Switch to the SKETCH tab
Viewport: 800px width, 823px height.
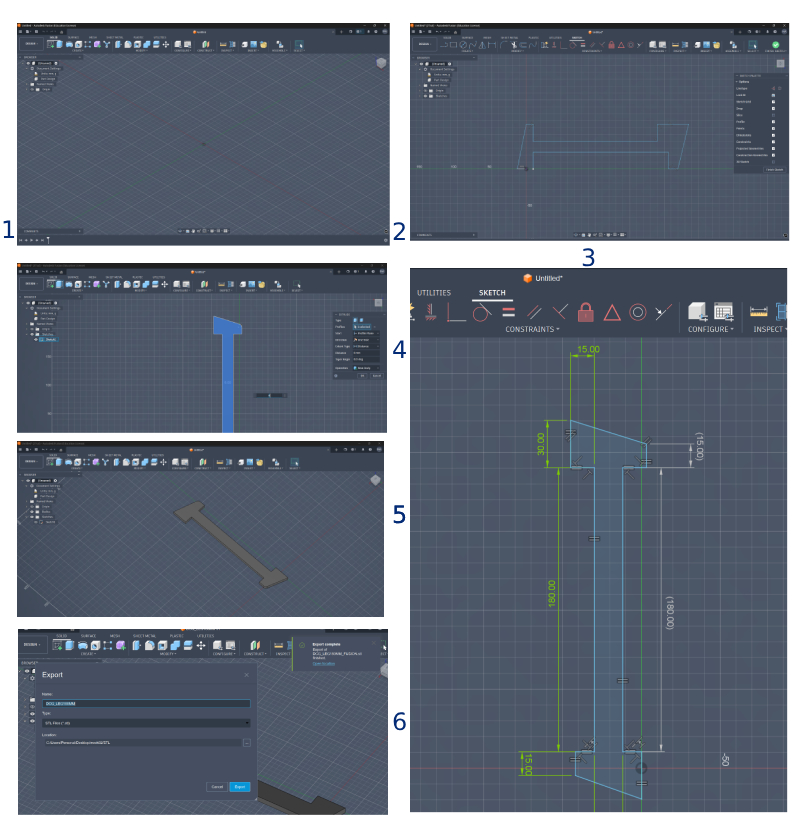click(x=491, y=292)
